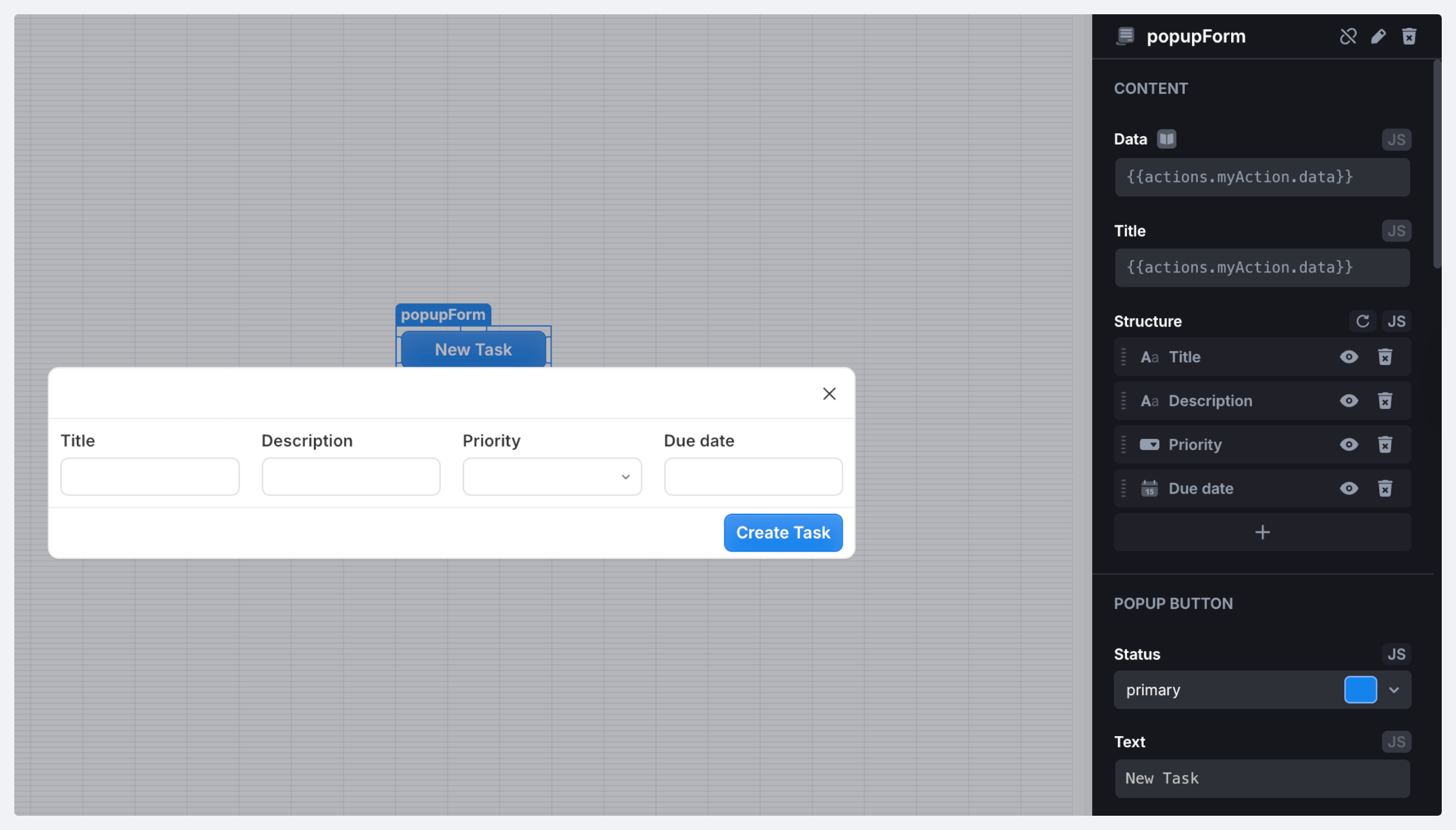The height and width of the screenshot is (830, 1456).
Task: Switch Data property to JS mode
Action: pyautogui.click(x=1396, y=140)
